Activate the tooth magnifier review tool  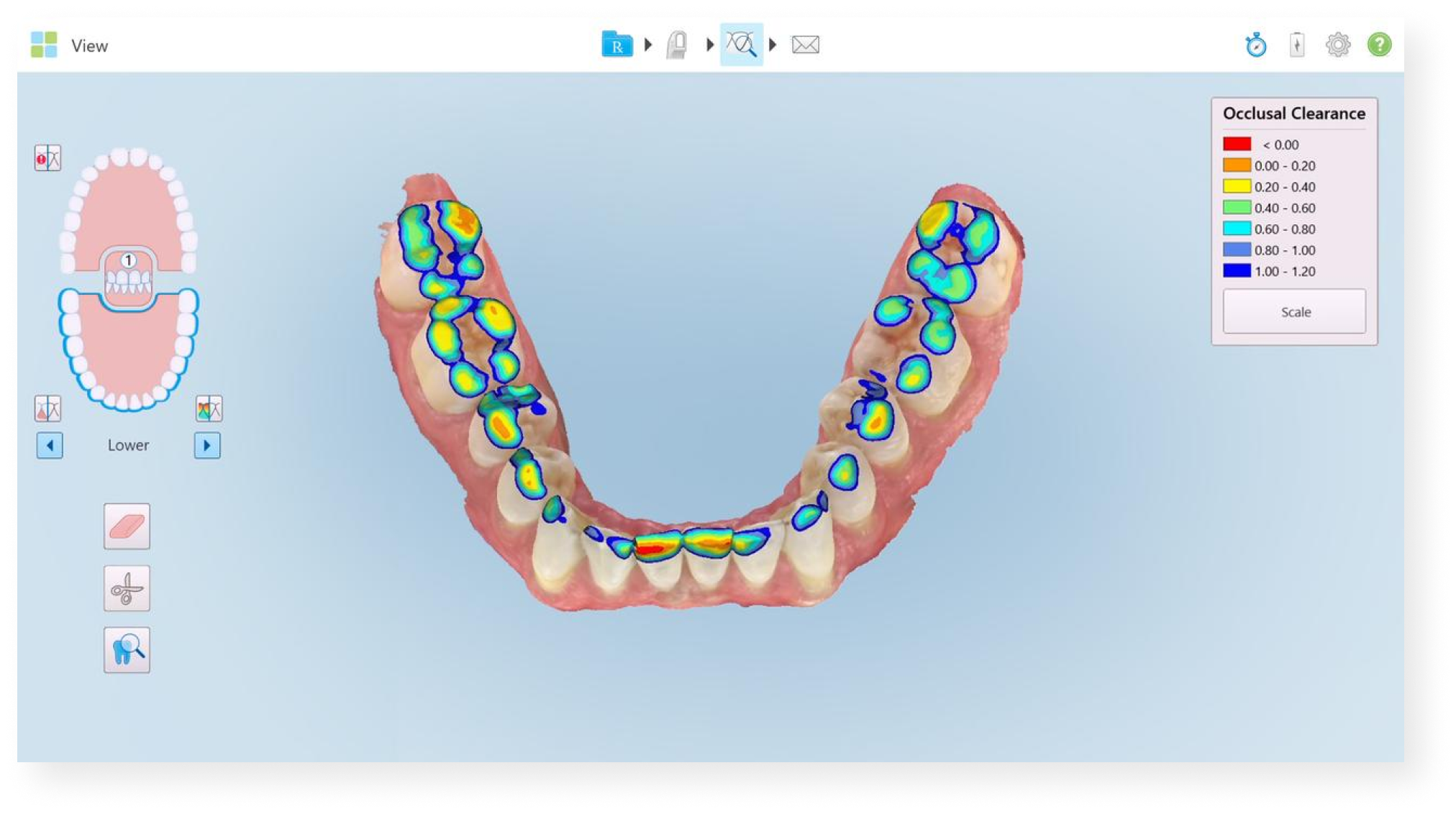127,650
